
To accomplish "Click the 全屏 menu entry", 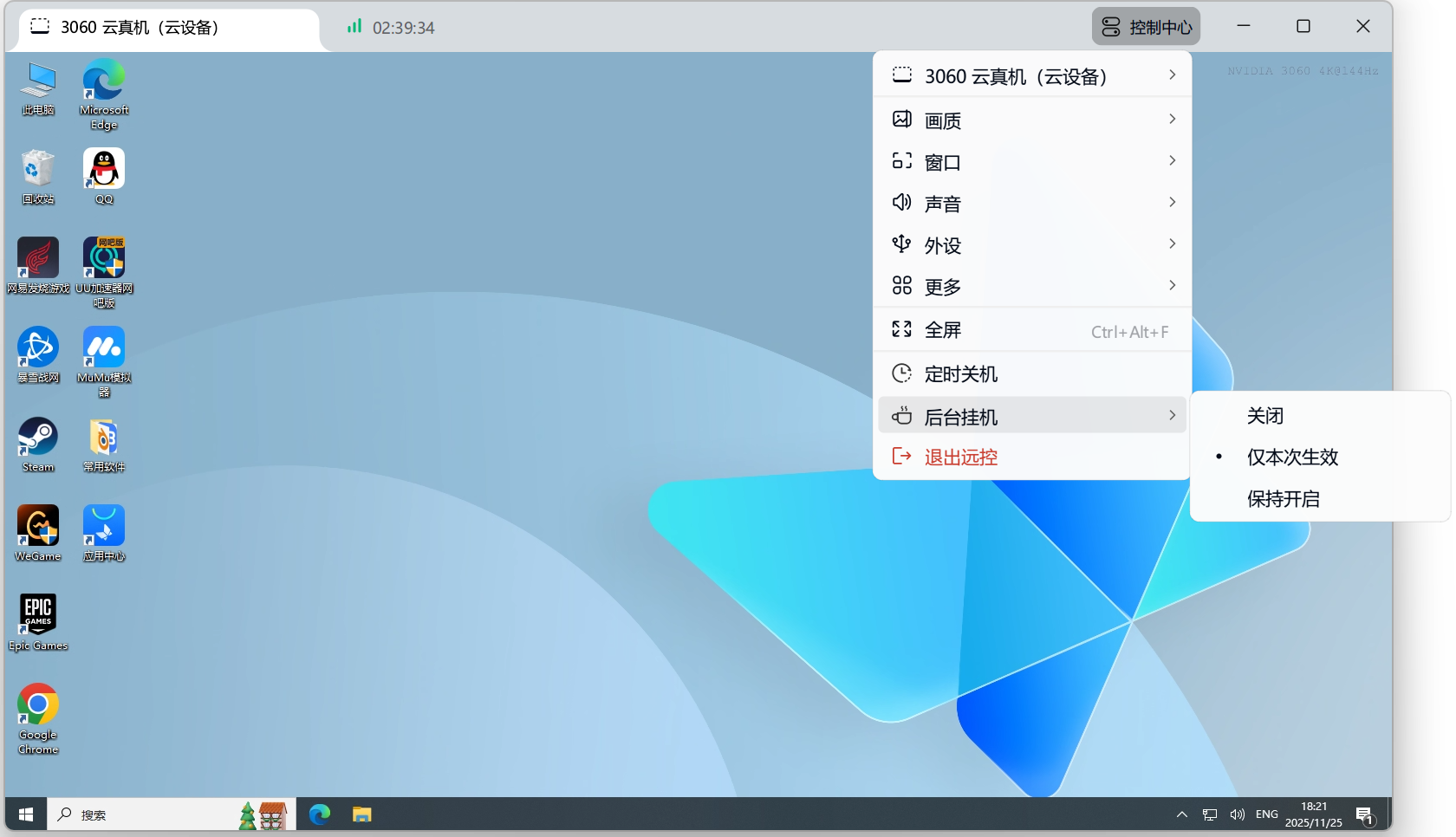I will [x=1031, y=330].
